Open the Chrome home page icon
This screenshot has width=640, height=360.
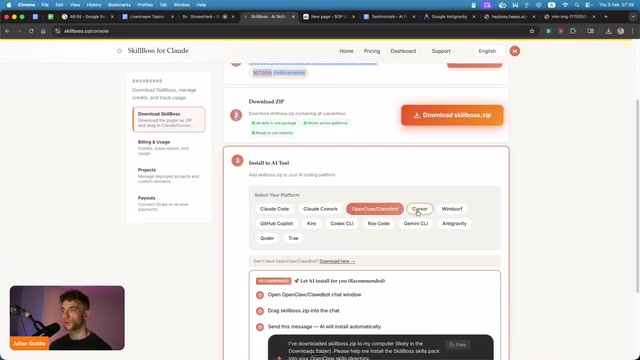click(x=43, y=31)
